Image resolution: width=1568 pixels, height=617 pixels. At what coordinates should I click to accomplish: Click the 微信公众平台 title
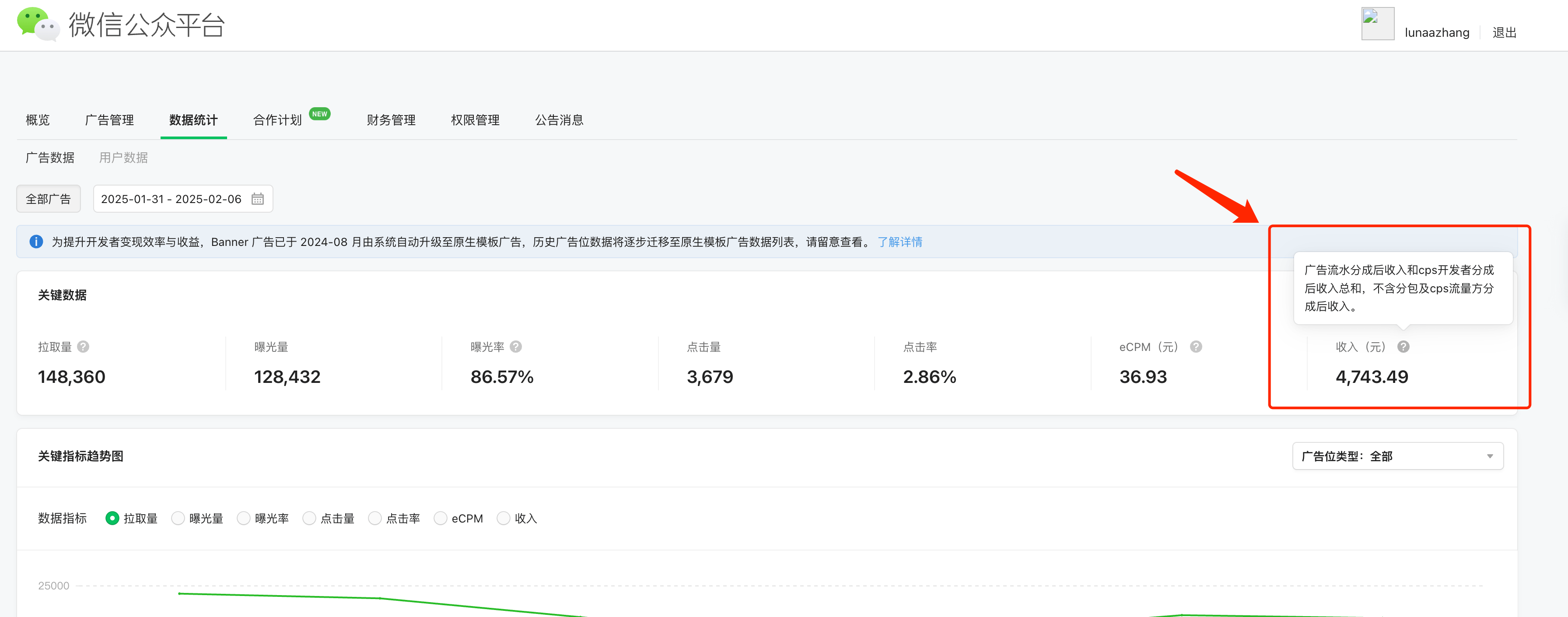point(147,25)
